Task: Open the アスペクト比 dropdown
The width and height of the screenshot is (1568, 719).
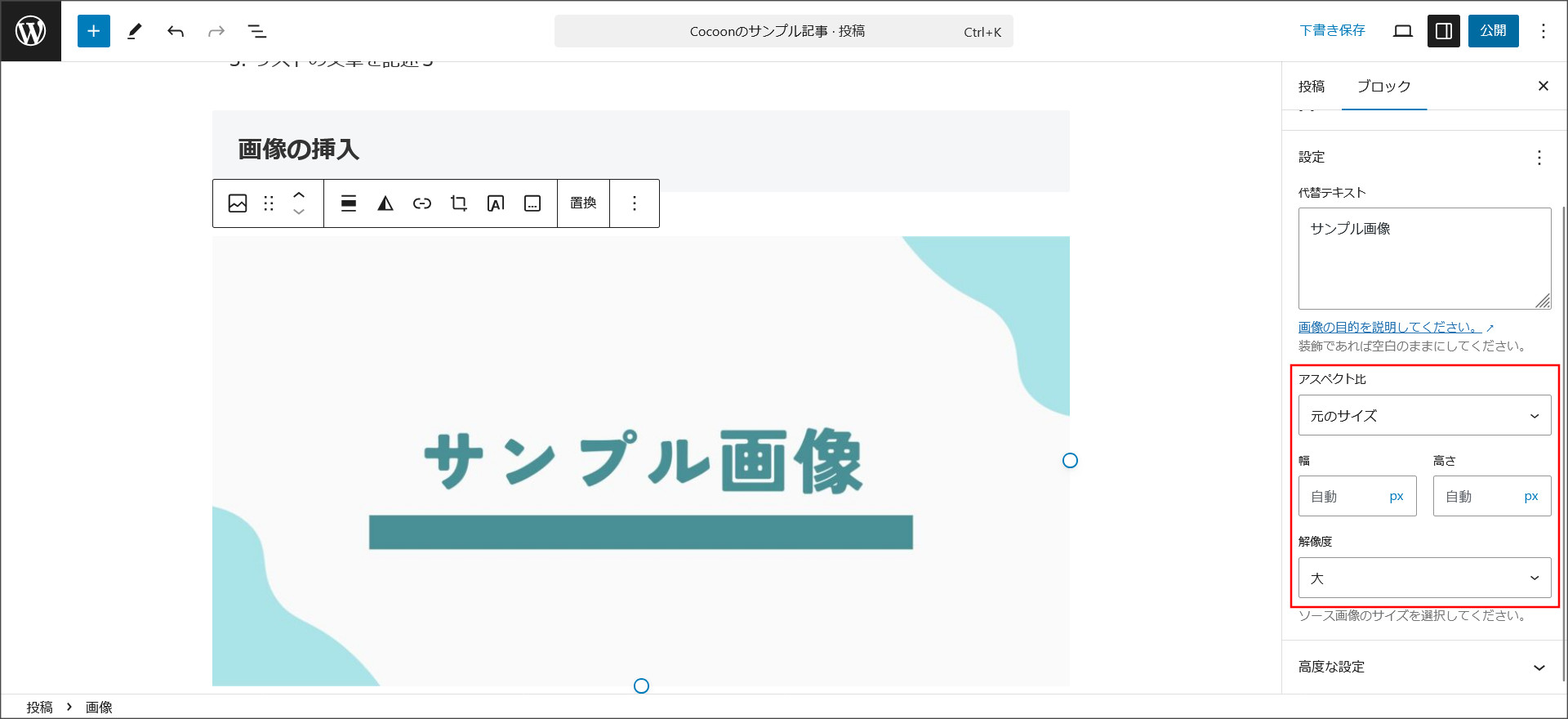Action: (1425, 416)
